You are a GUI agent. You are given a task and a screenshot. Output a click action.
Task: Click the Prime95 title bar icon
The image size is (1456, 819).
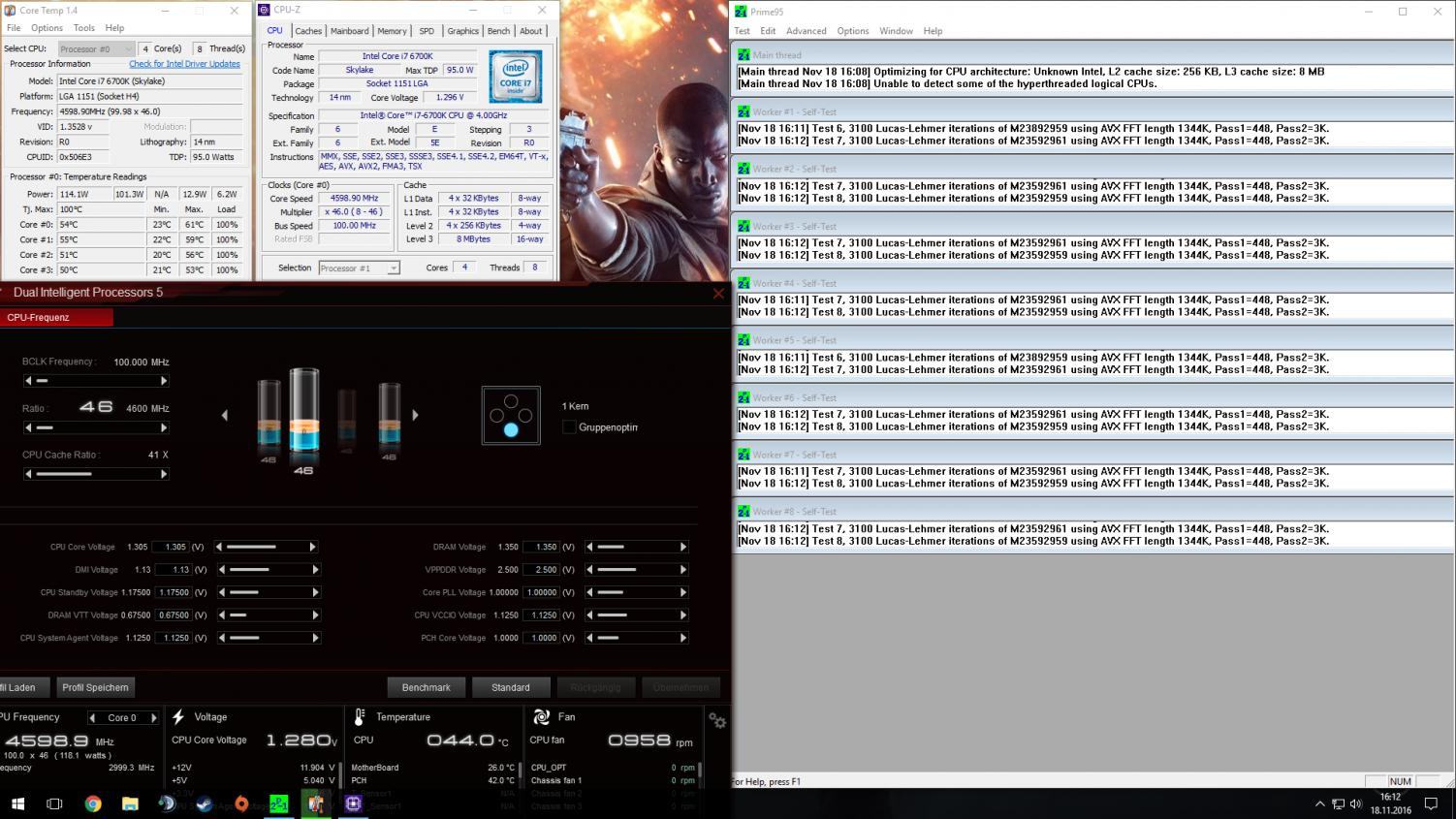click(x=742, y=12)
